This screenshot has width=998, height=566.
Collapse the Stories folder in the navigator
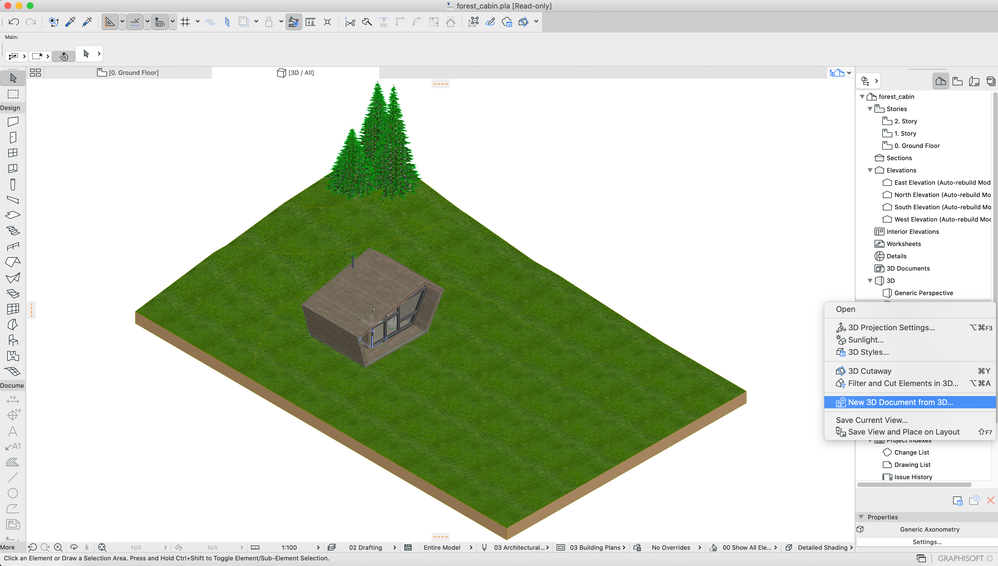pyautogui.click(x=870, y=109)
